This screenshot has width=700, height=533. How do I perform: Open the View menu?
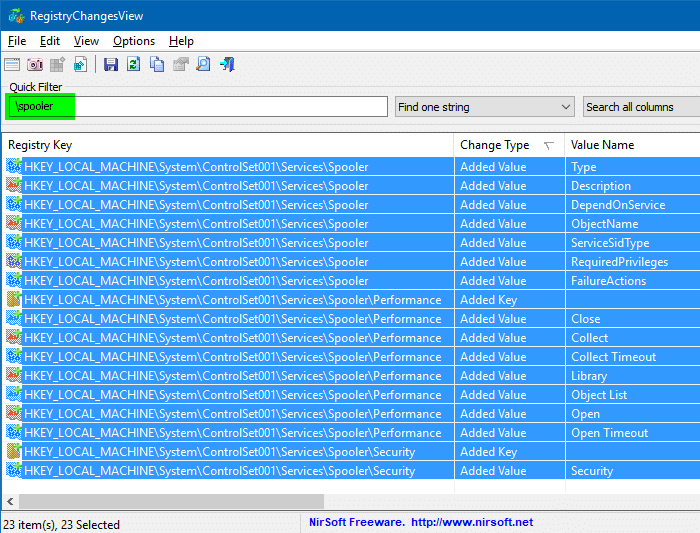pos(86,41)
